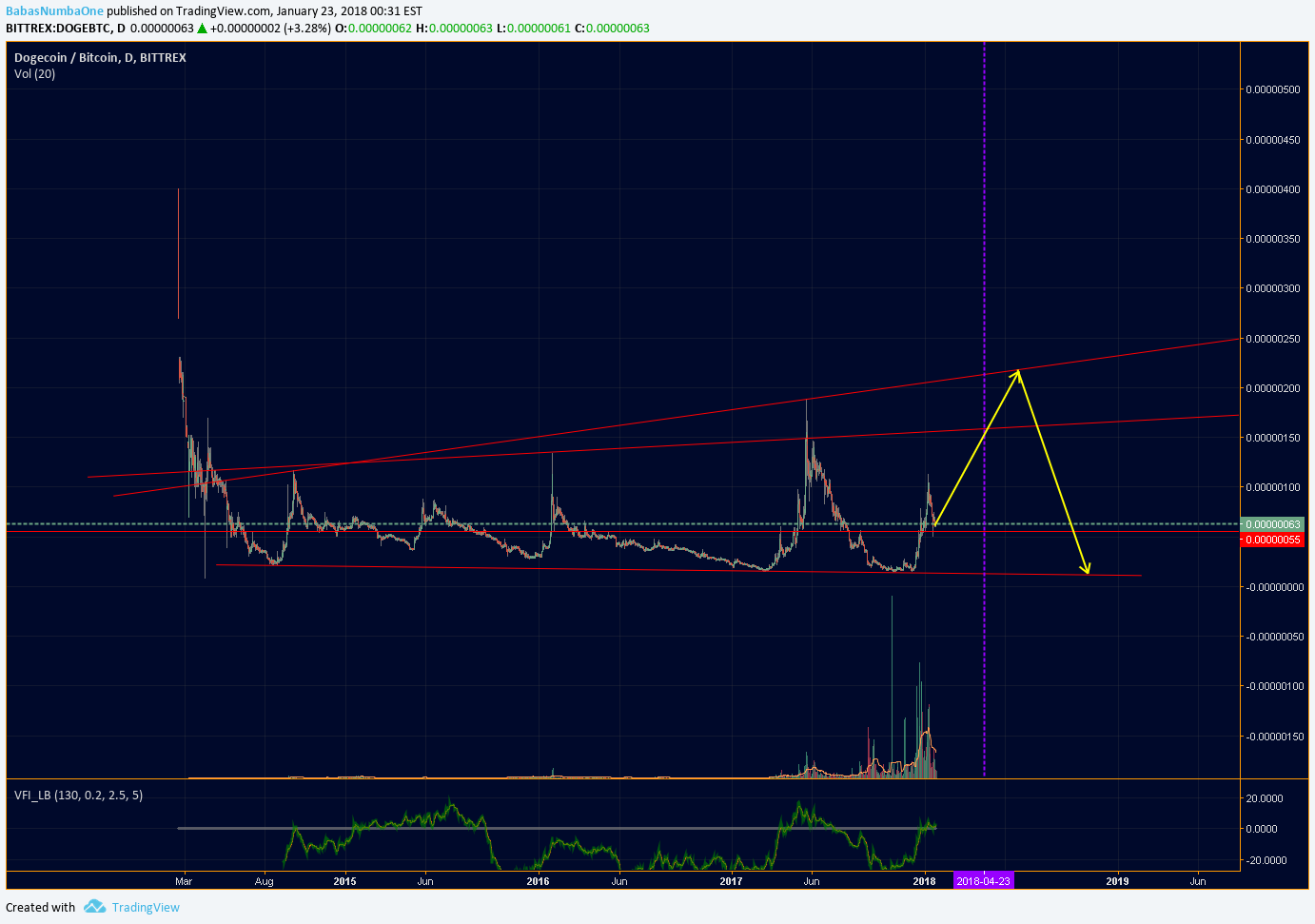Click the 0.00000100 price axis label
The image size is (1315, 924).
coord(1273,487)
